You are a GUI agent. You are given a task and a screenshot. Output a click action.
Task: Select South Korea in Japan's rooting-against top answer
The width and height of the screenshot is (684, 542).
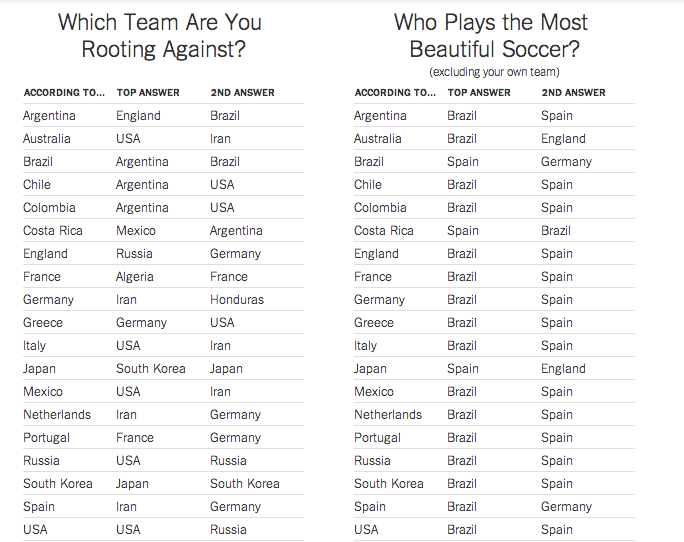coord(151,369)
